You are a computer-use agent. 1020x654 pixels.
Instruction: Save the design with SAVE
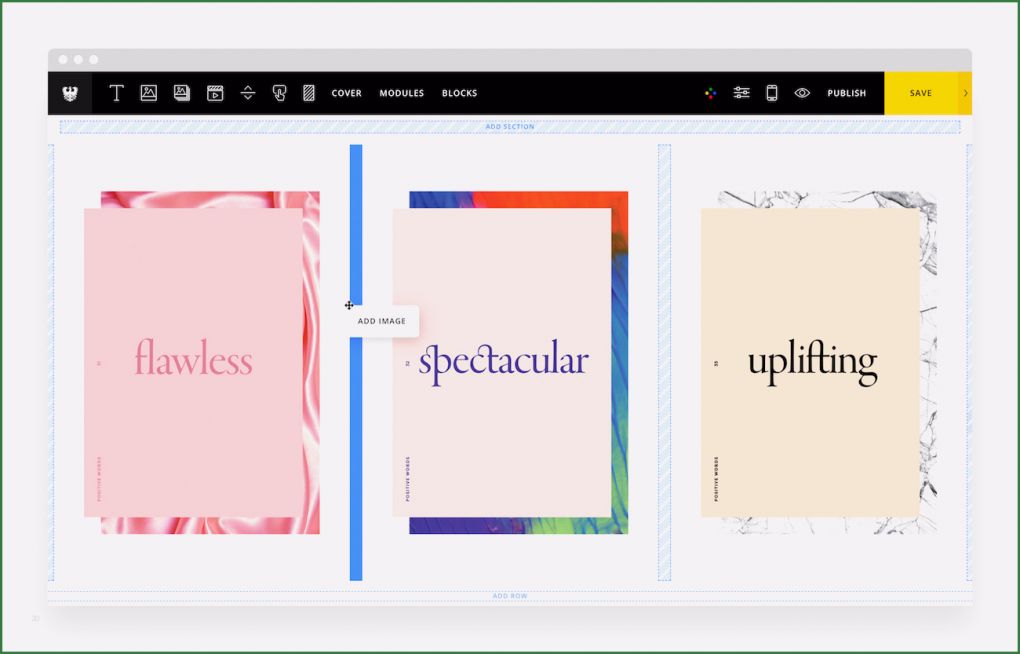click(x=919, y=92)
